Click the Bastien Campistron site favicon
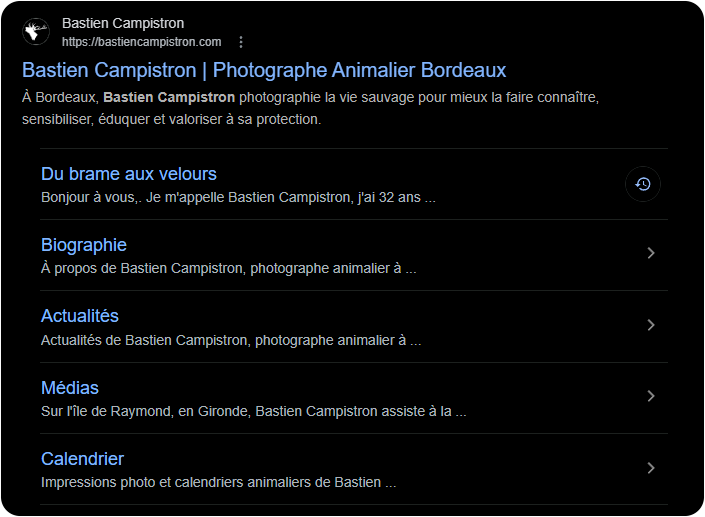Viewport: 705px width, 517px height. coord(37,32)
